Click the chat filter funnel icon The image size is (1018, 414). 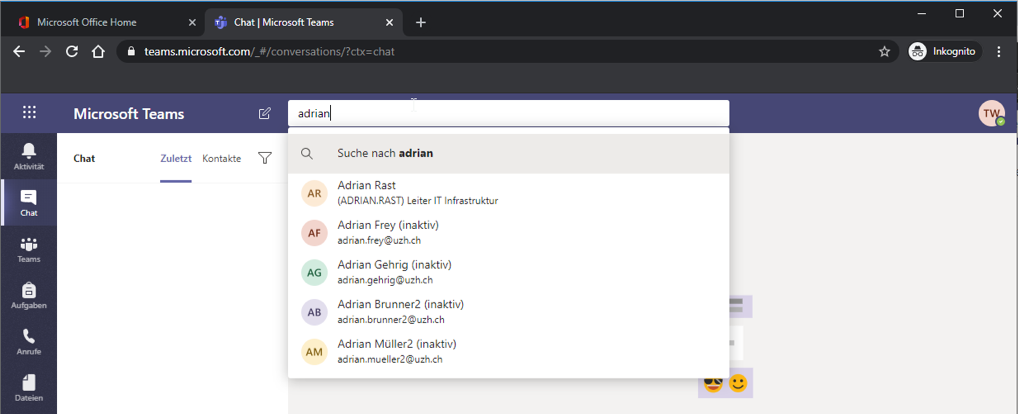(x=265, y=158)
